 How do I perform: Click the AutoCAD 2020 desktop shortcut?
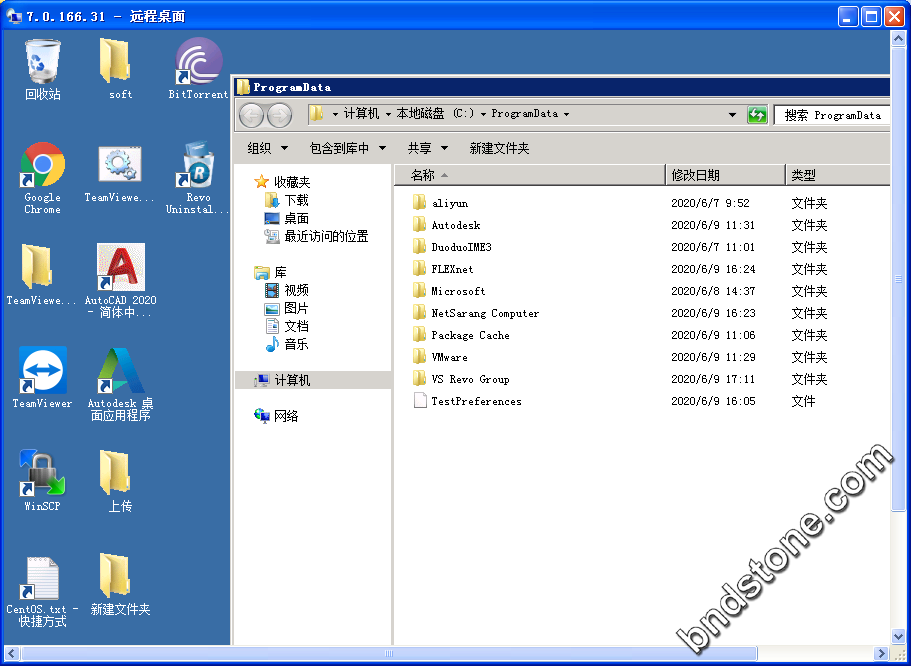click(x=120, y=269)
